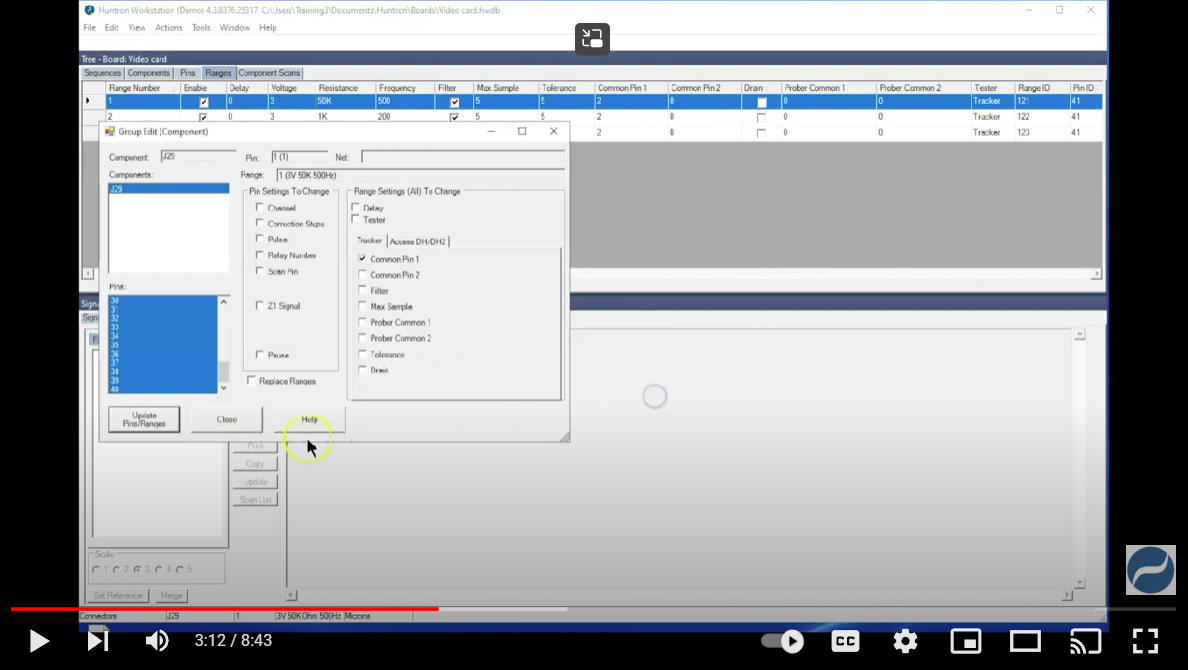1188x670 pixels.
Task: Open YouTube player settings gear
Action: 905,641
